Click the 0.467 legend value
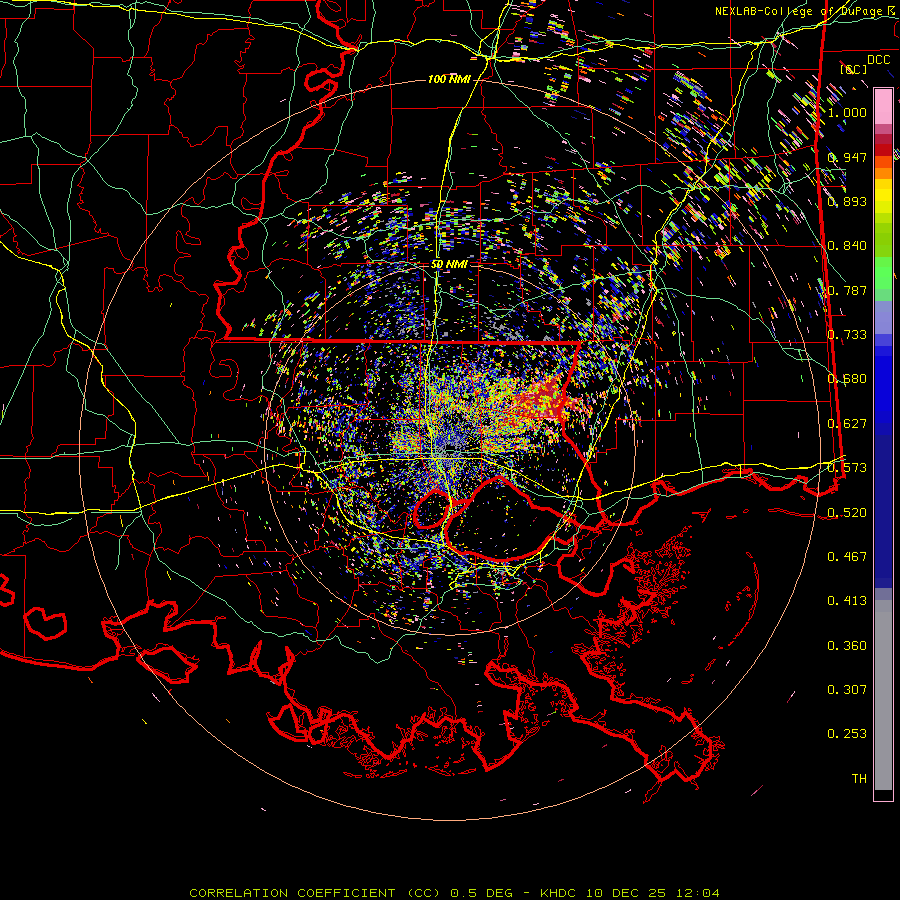900x900 pixels. (847, 557)
